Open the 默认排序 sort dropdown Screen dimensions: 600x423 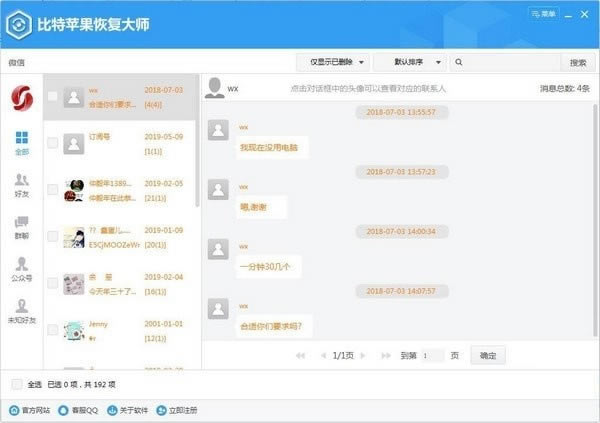(410, 62)
